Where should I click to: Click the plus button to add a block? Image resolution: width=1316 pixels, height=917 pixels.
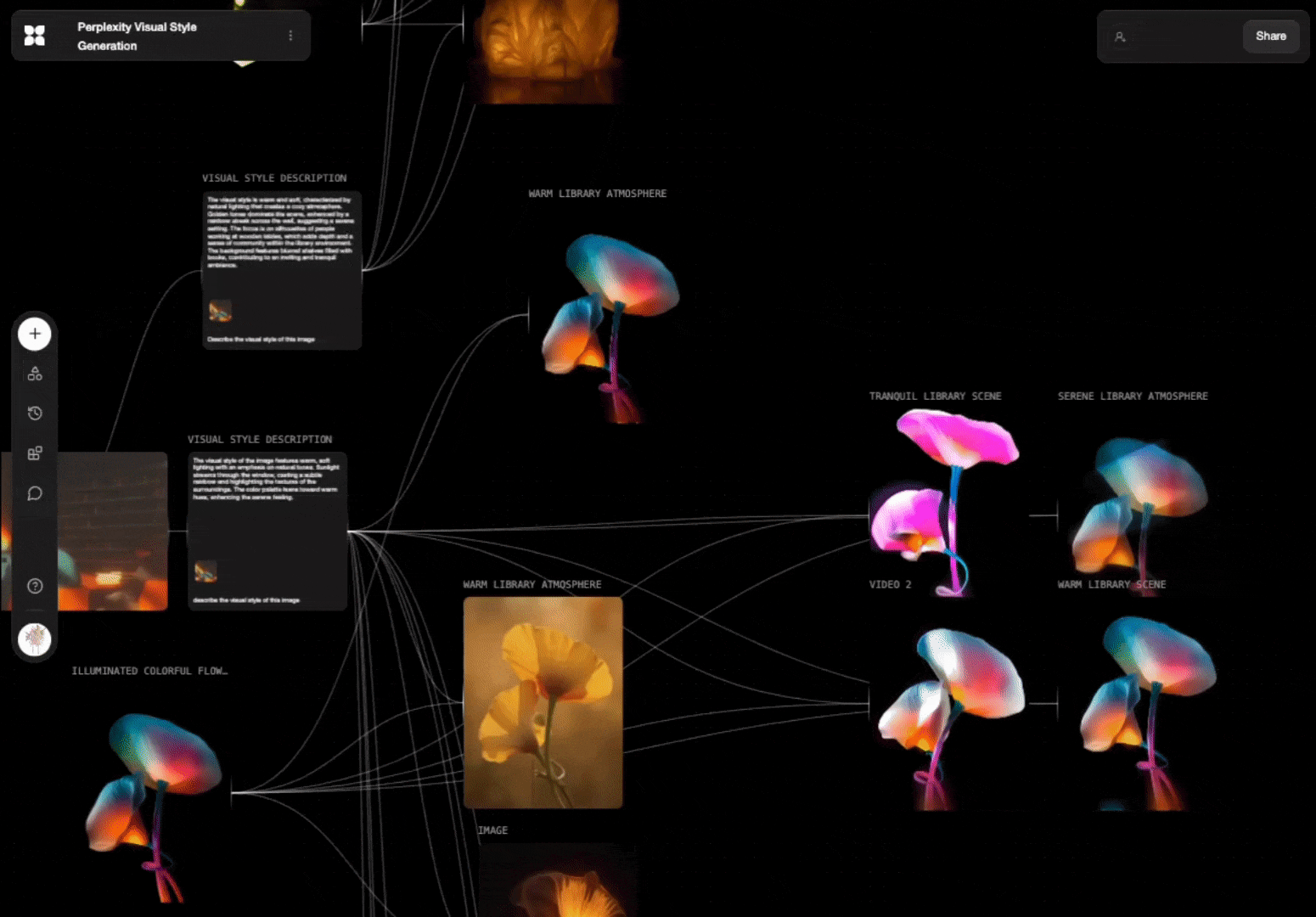35,334
